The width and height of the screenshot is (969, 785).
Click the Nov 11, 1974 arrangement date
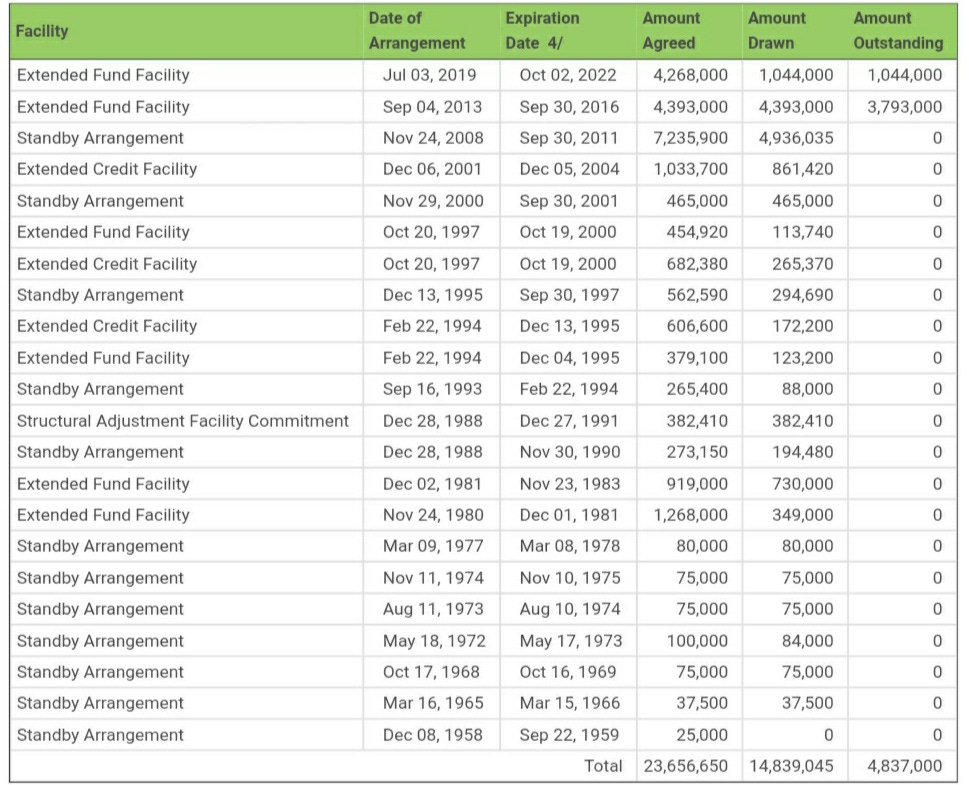tap(433, 578)
